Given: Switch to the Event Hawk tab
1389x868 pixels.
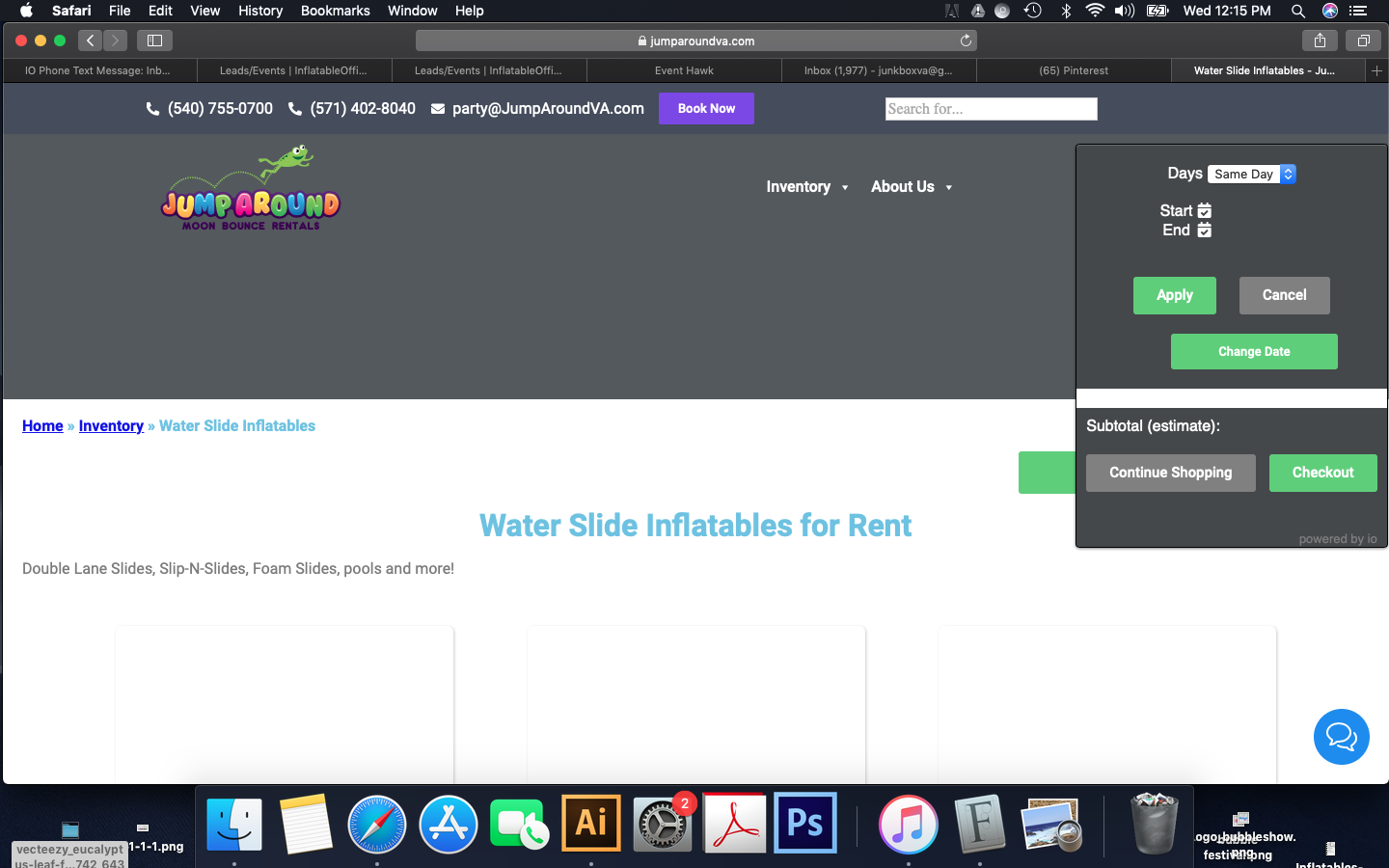Looking at the screenshot, I should [684, 70].
